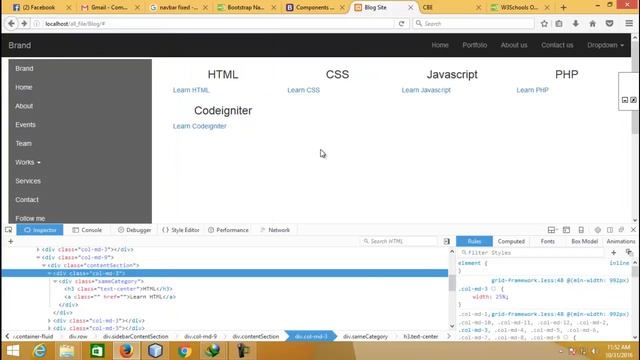Click the Pocket icon in toolbar
Screen dimensions: 640x360
click(x=609, y=24)
